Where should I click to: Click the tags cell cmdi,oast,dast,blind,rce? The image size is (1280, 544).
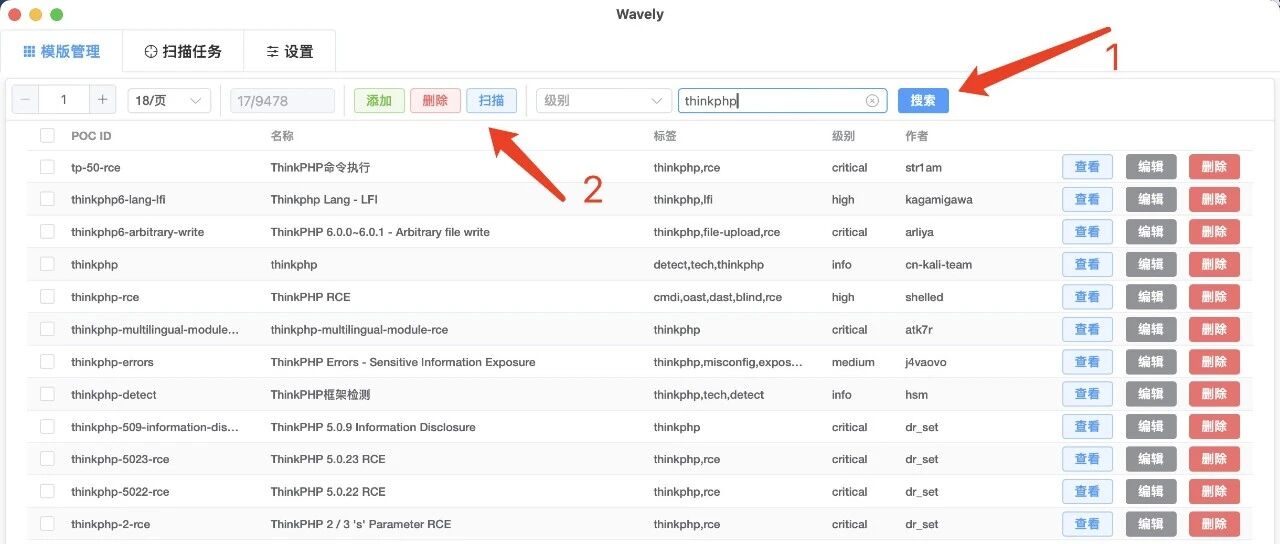[718, 297]
